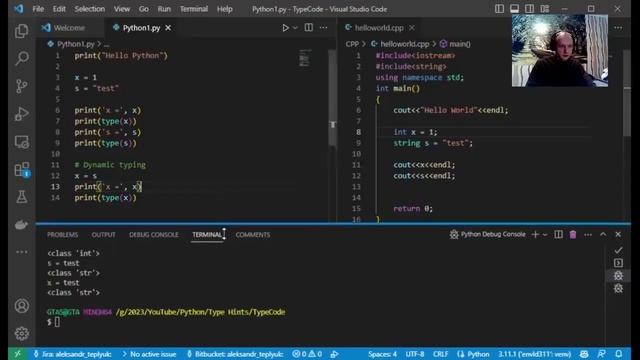Open terminal panel more actions ellipsis
This screenshot has height=360, width=640.
click(588, 234)
